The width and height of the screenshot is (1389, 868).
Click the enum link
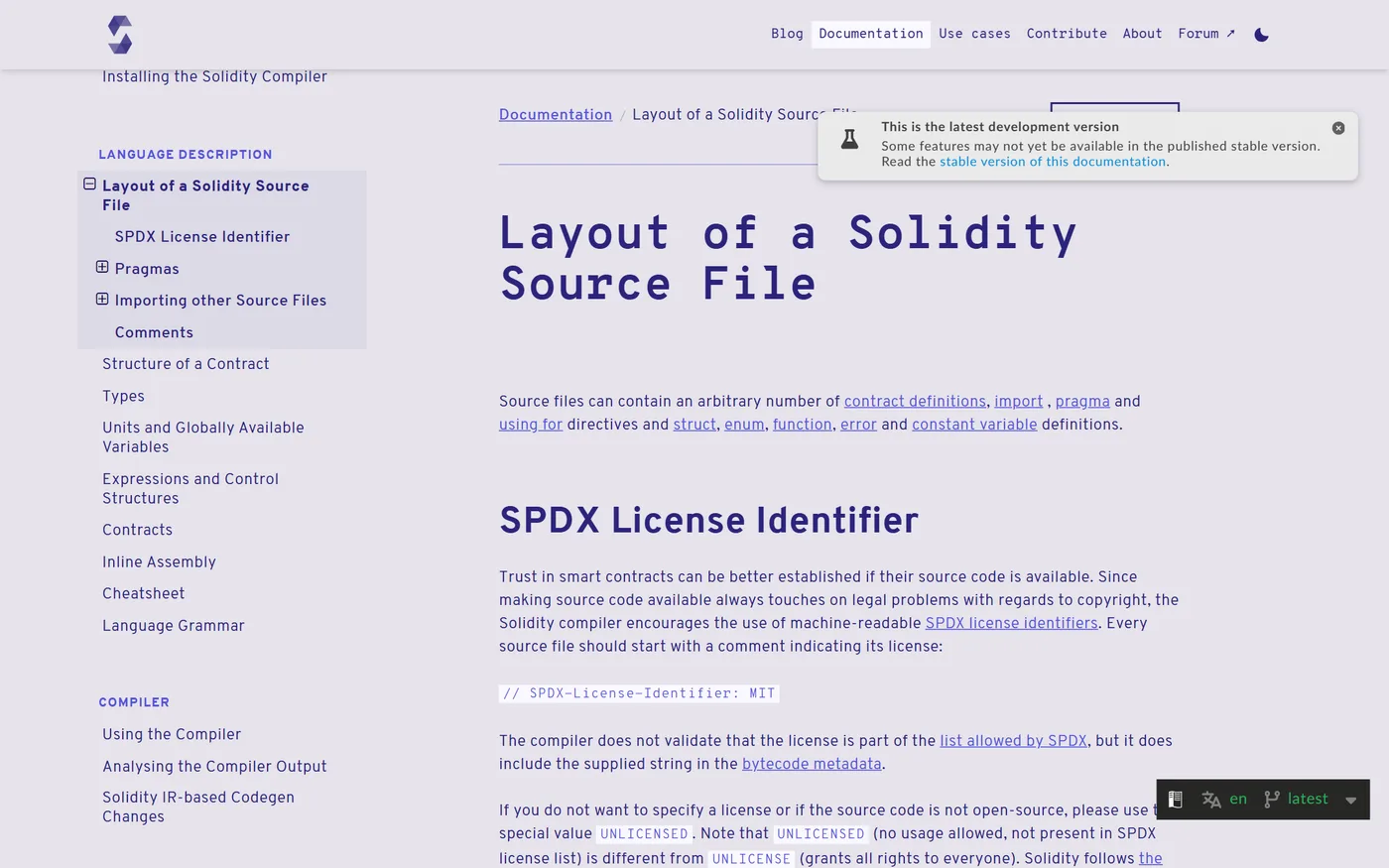point(744,425)
